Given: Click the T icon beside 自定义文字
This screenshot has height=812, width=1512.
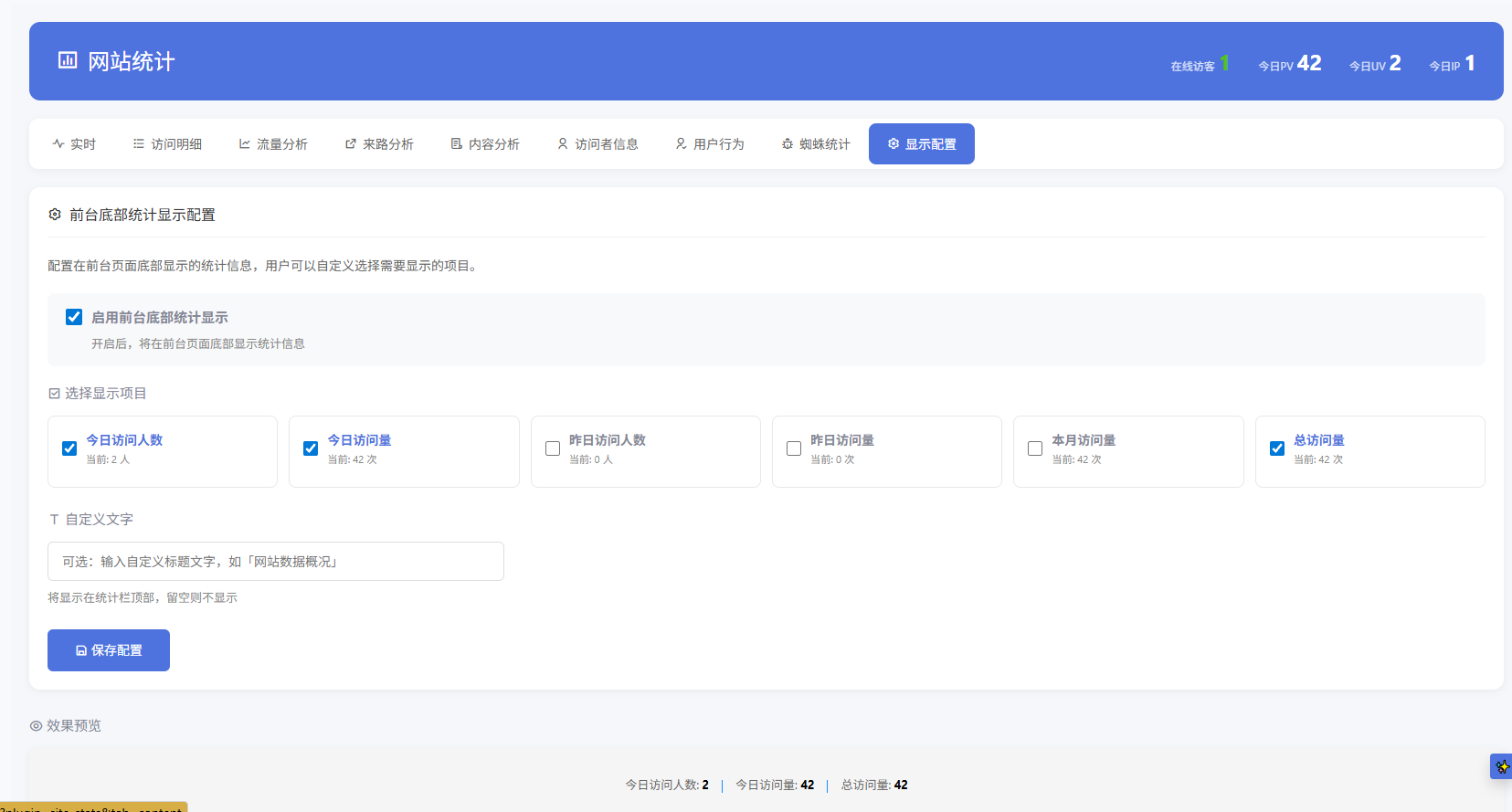Looking at the screenshot, I should [x=54, y=520].
